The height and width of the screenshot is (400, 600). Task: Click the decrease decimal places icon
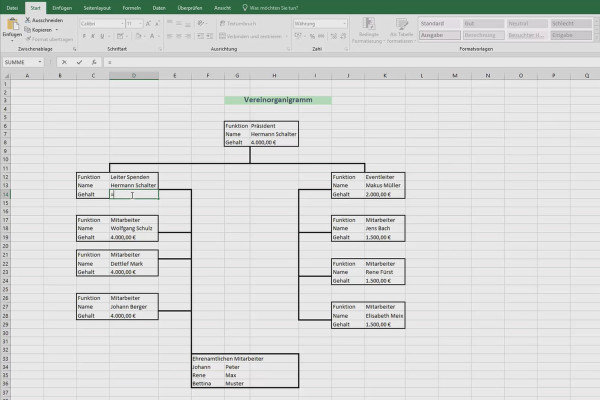pyautogui.click(x=343, y=36)
